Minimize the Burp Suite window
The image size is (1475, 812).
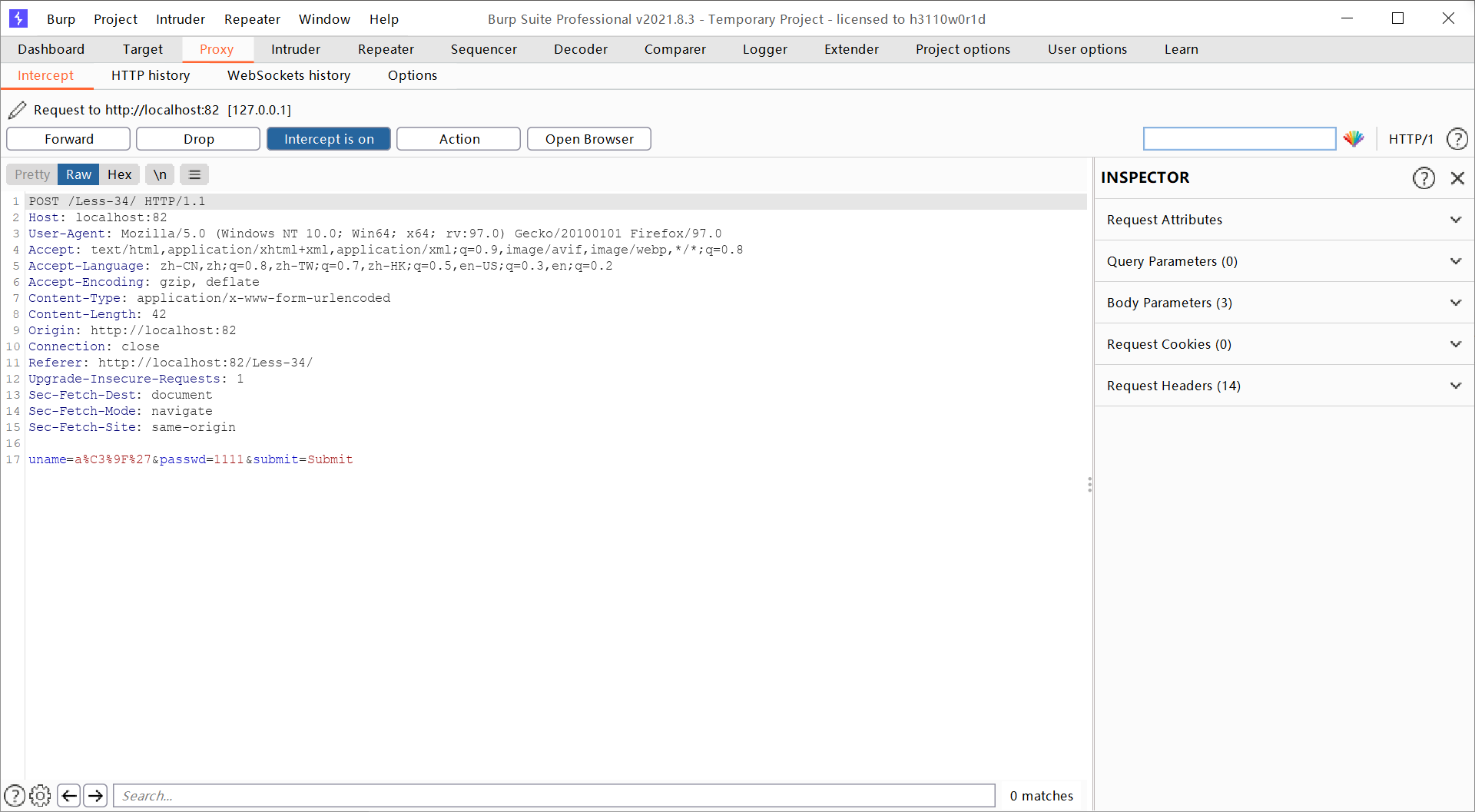(x=1347, y=18)
